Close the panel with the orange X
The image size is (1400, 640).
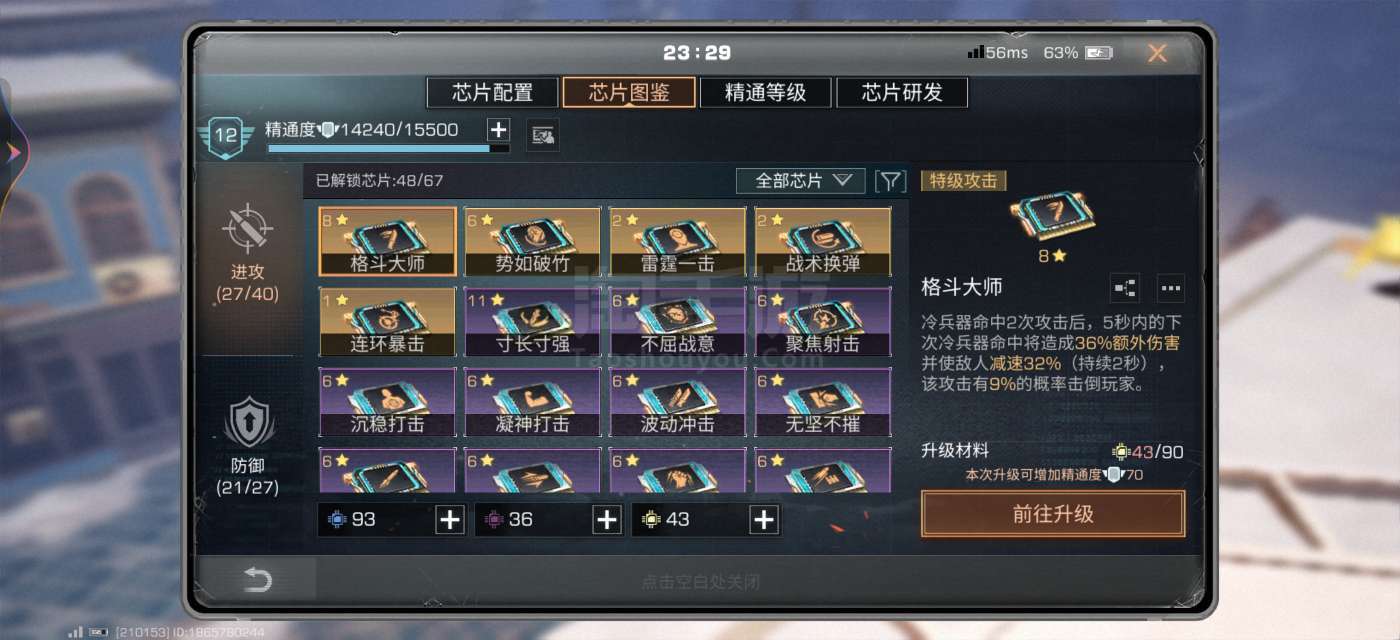coord(1157,53)
